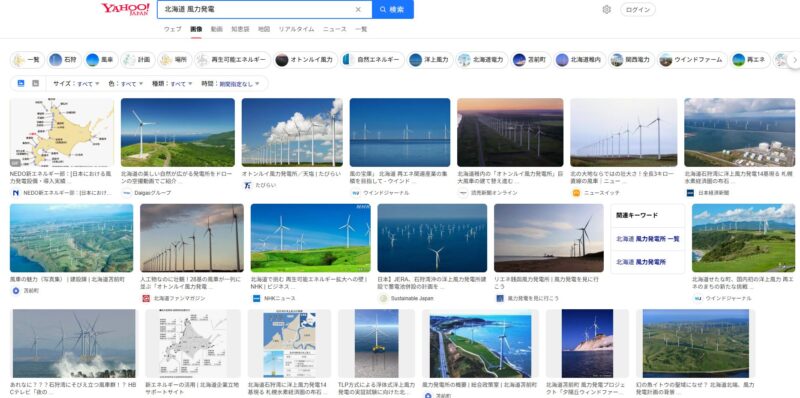Select the オトンルイ風力 chip icon
The width and height of the screenshot is (800, 398).
coord(282,60)
